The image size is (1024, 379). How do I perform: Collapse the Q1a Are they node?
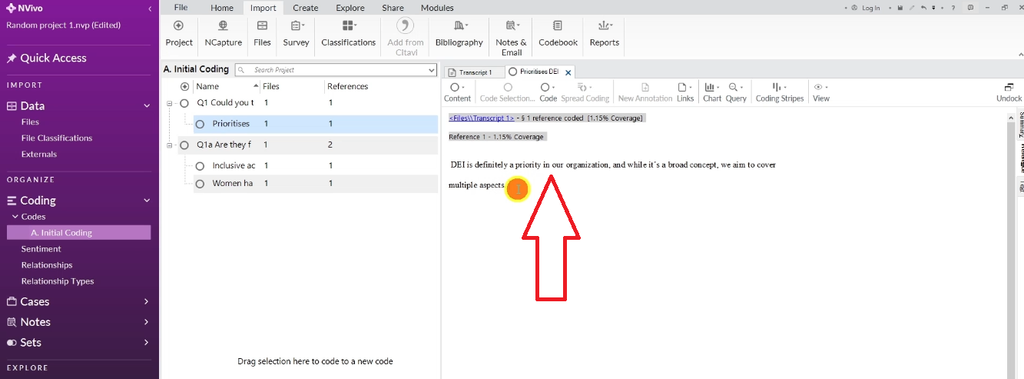(x=169, y=145)
